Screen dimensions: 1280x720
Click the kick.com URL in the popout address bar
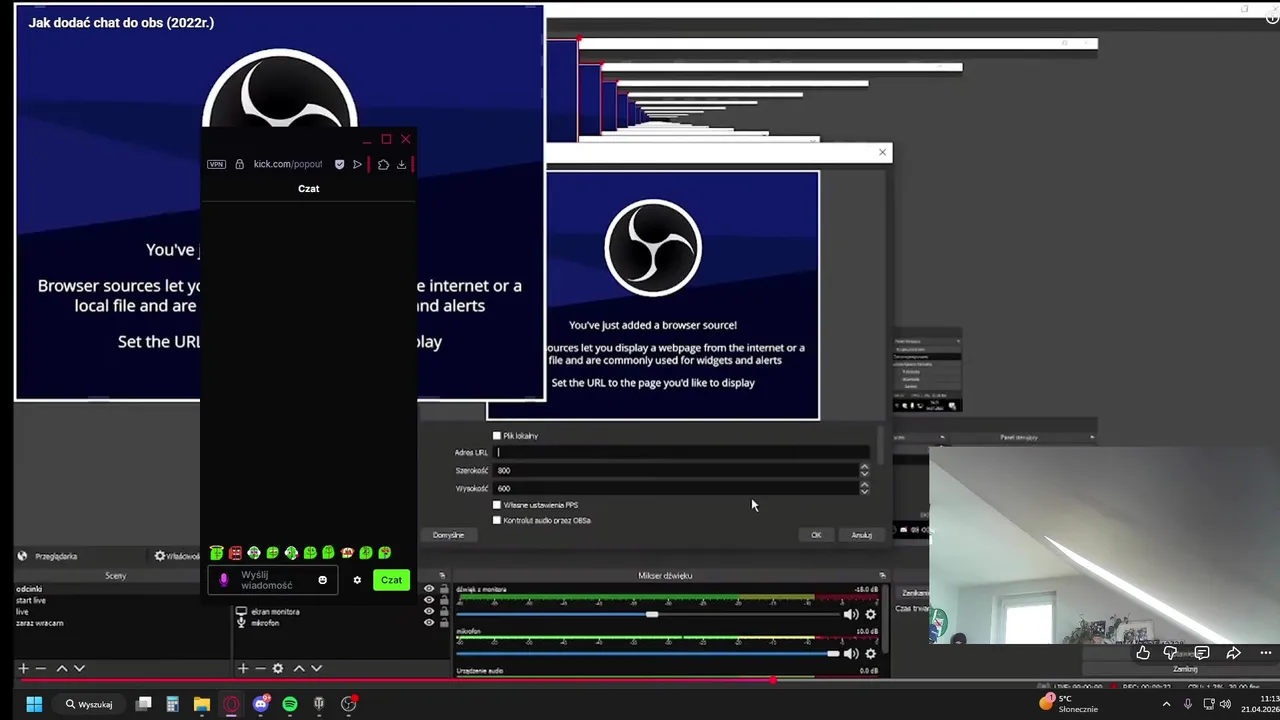(288, 164)
